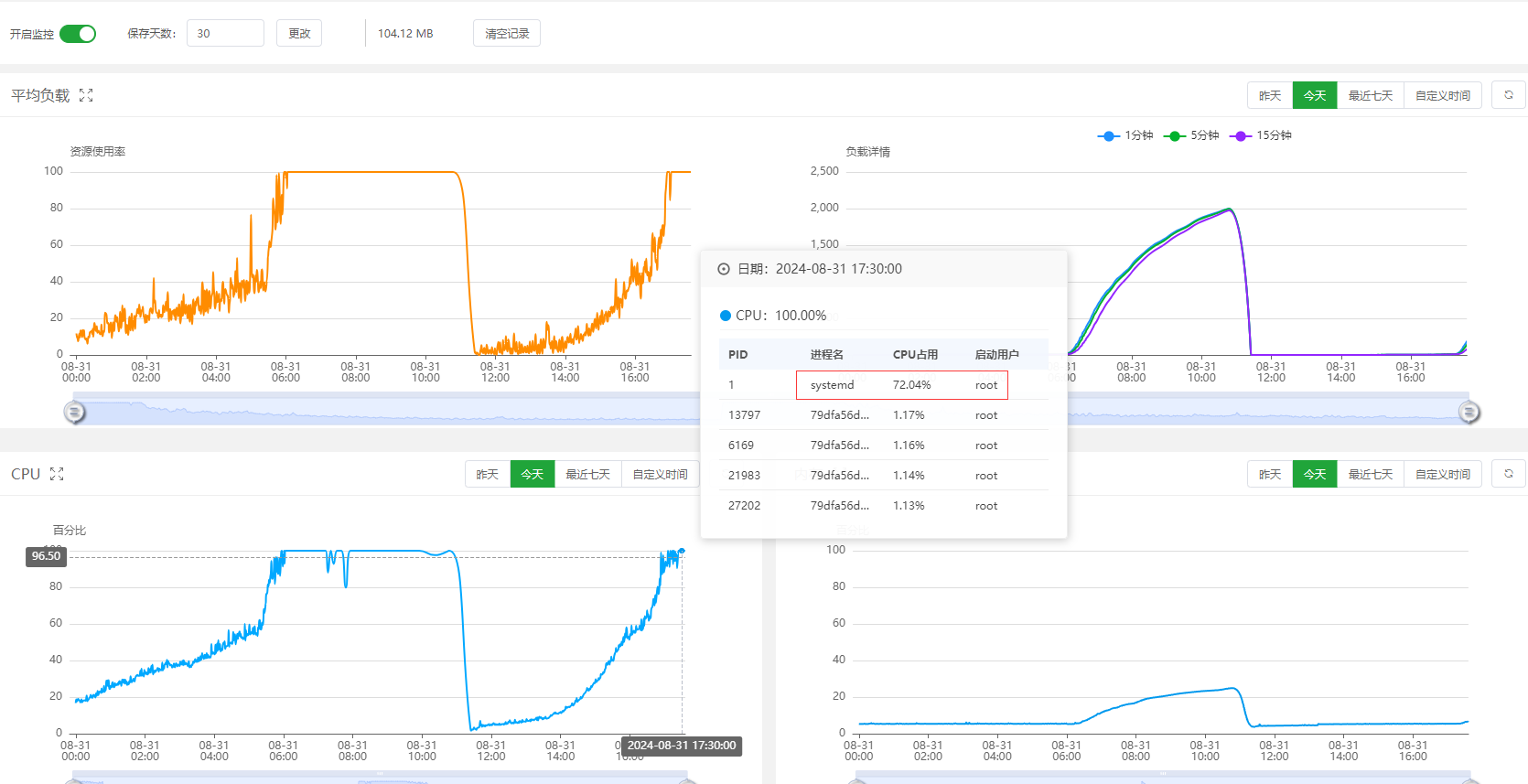Viewport: 1528px width, 784px height.
Task: Click the 72.04% CPU usage value
Action: pos(912,385)
